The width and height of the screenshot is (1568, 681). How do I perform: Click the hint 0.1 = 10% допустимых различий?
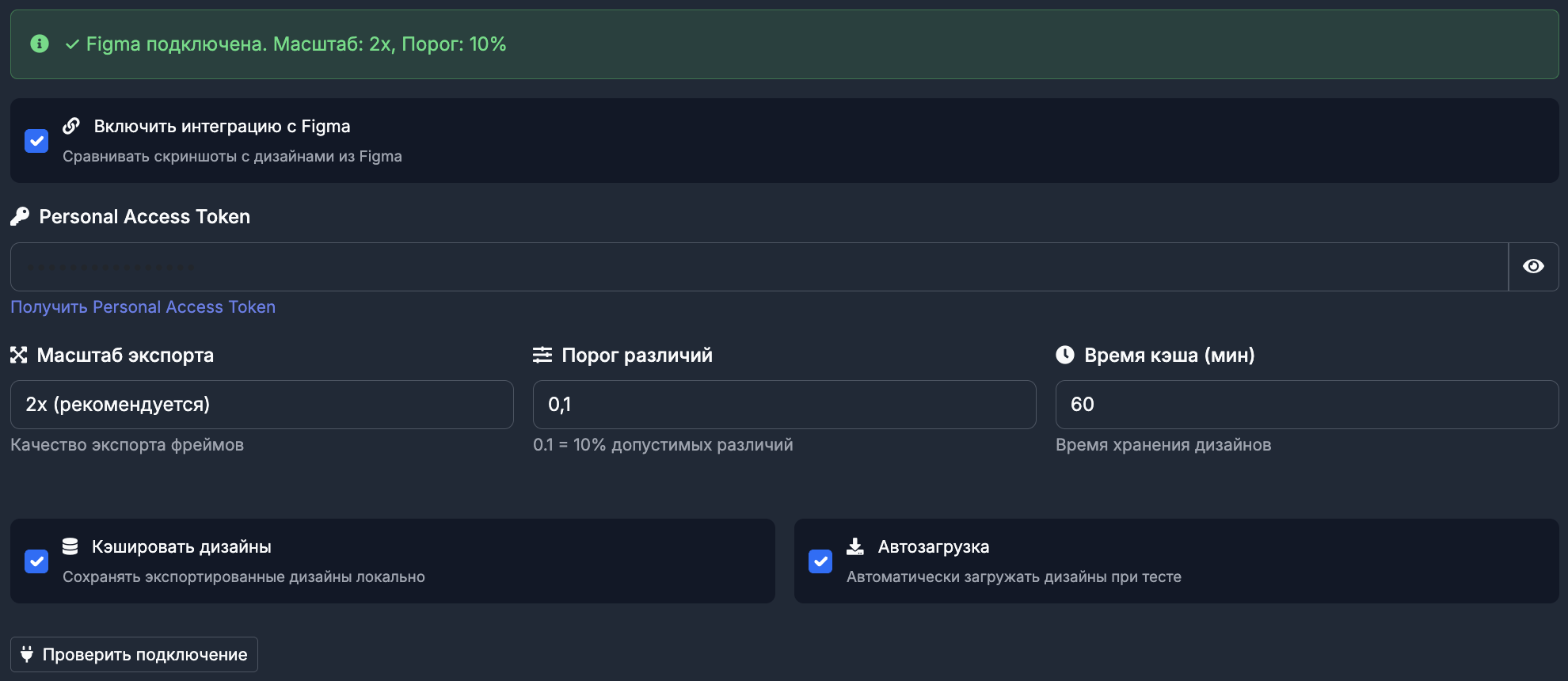(663, 445)
